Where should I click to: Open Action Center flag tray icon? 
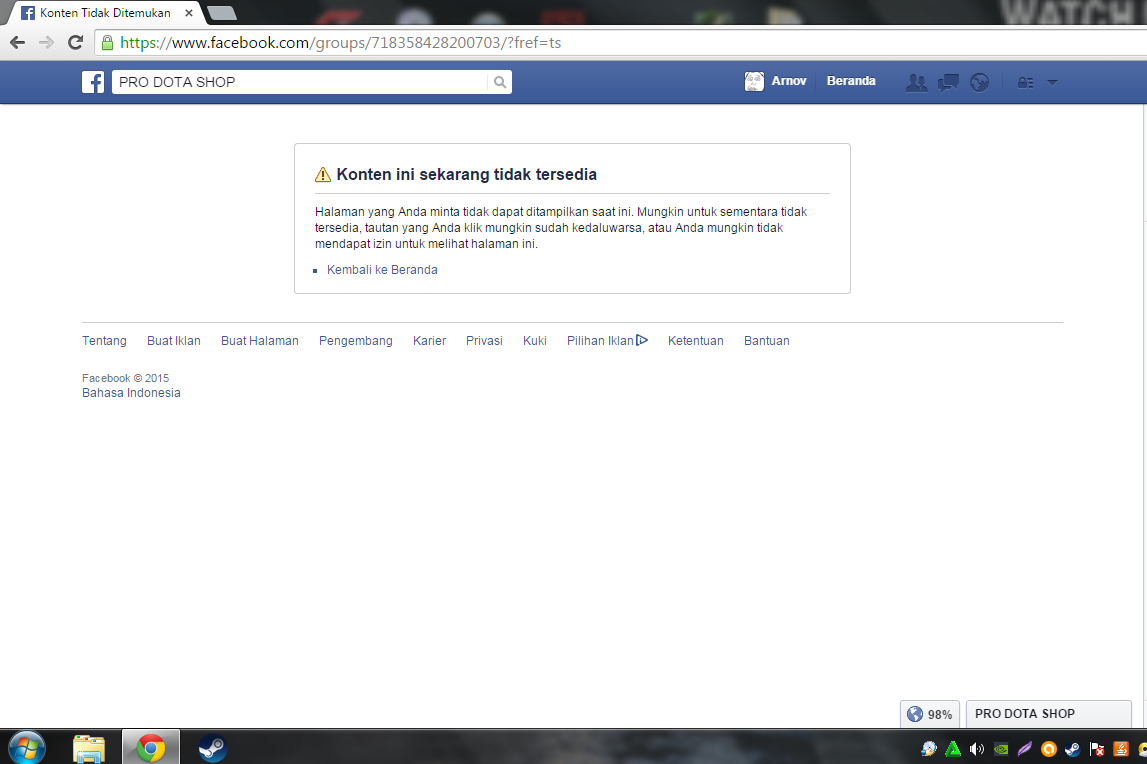(x=1097, y=749)
